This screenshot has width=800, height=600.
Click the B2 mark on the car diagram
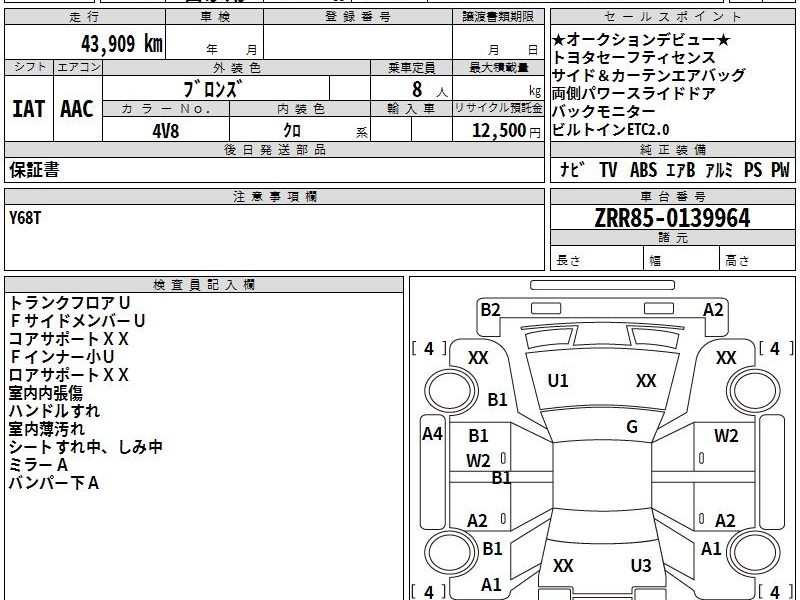point(490,310)
